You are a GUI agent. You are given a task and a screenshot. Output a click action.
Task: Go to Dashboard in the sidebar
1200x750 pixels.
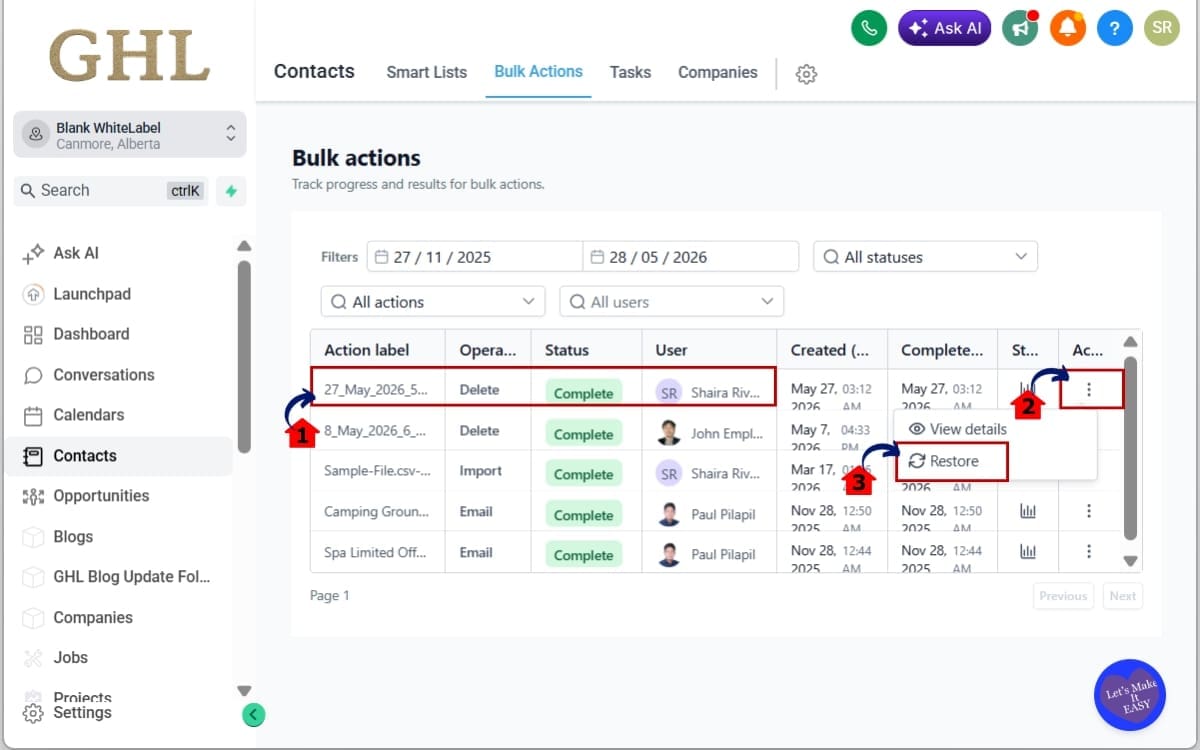pos(90,334)
